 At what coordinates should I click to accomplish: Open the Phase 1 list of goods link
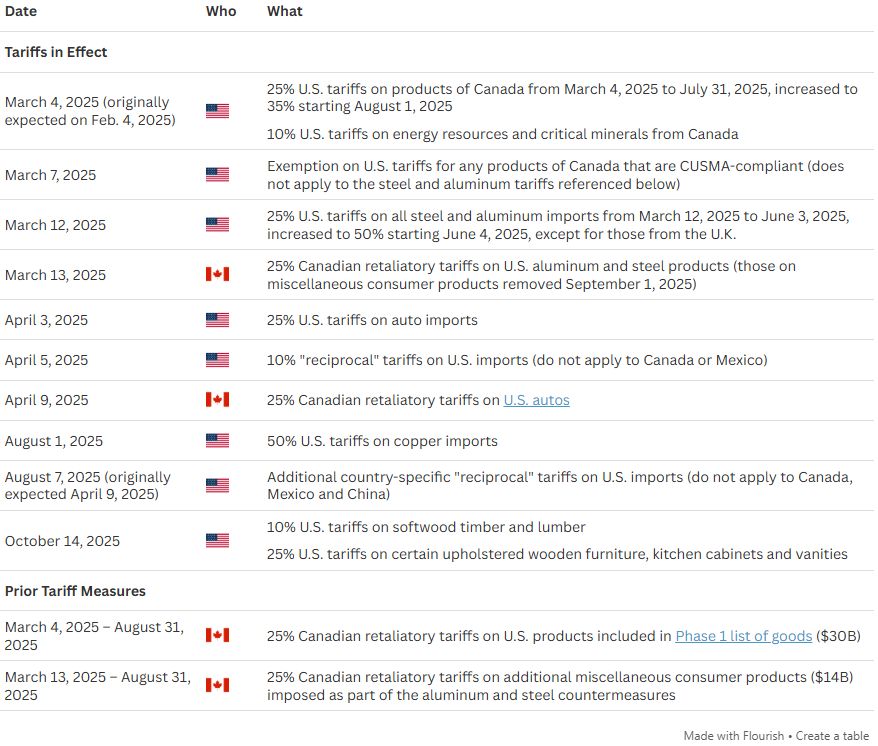point(743,636)
